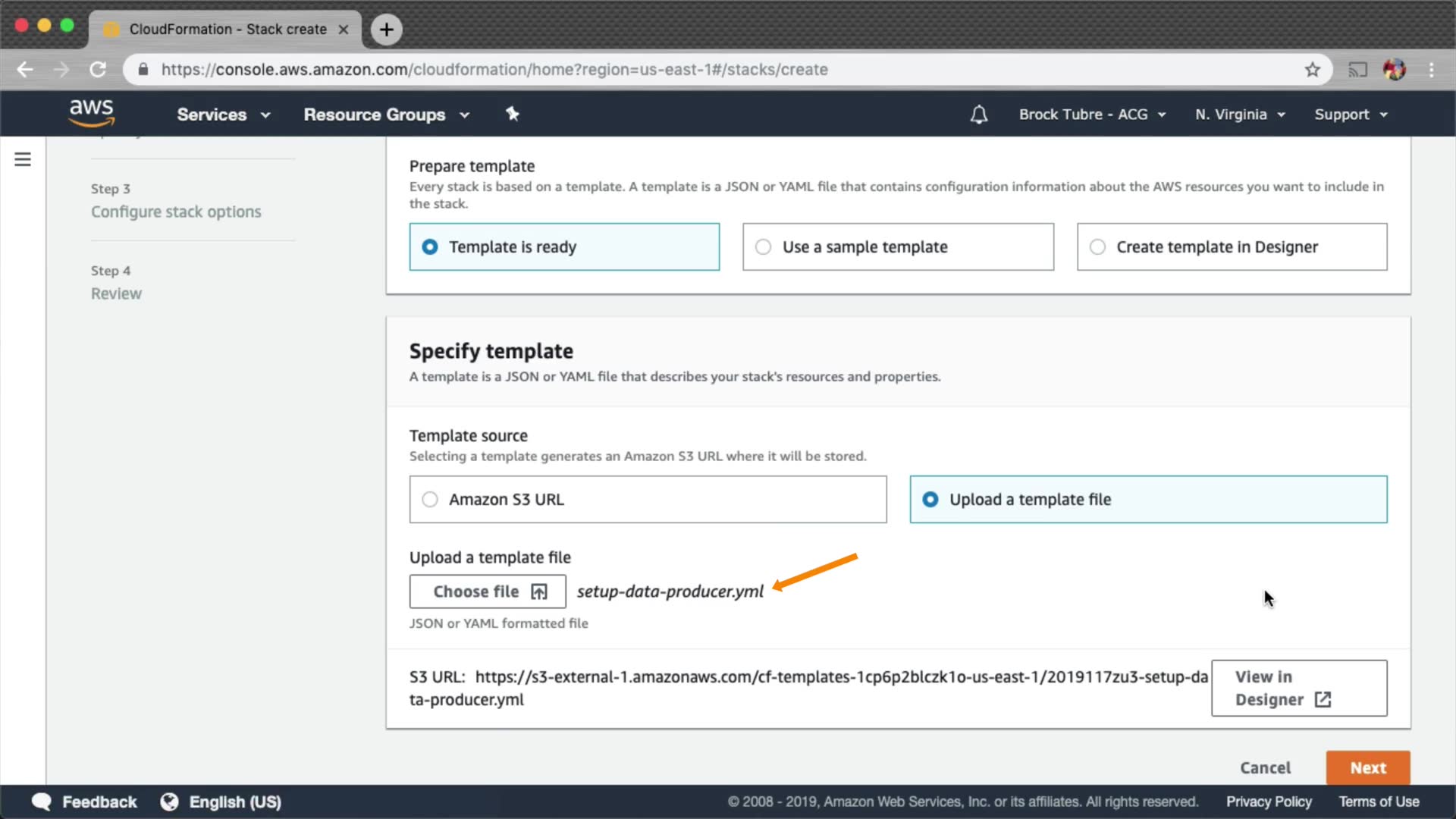1456x819 pixels.
Task: Open the notifications bell icon
Action: pos(978,115)
